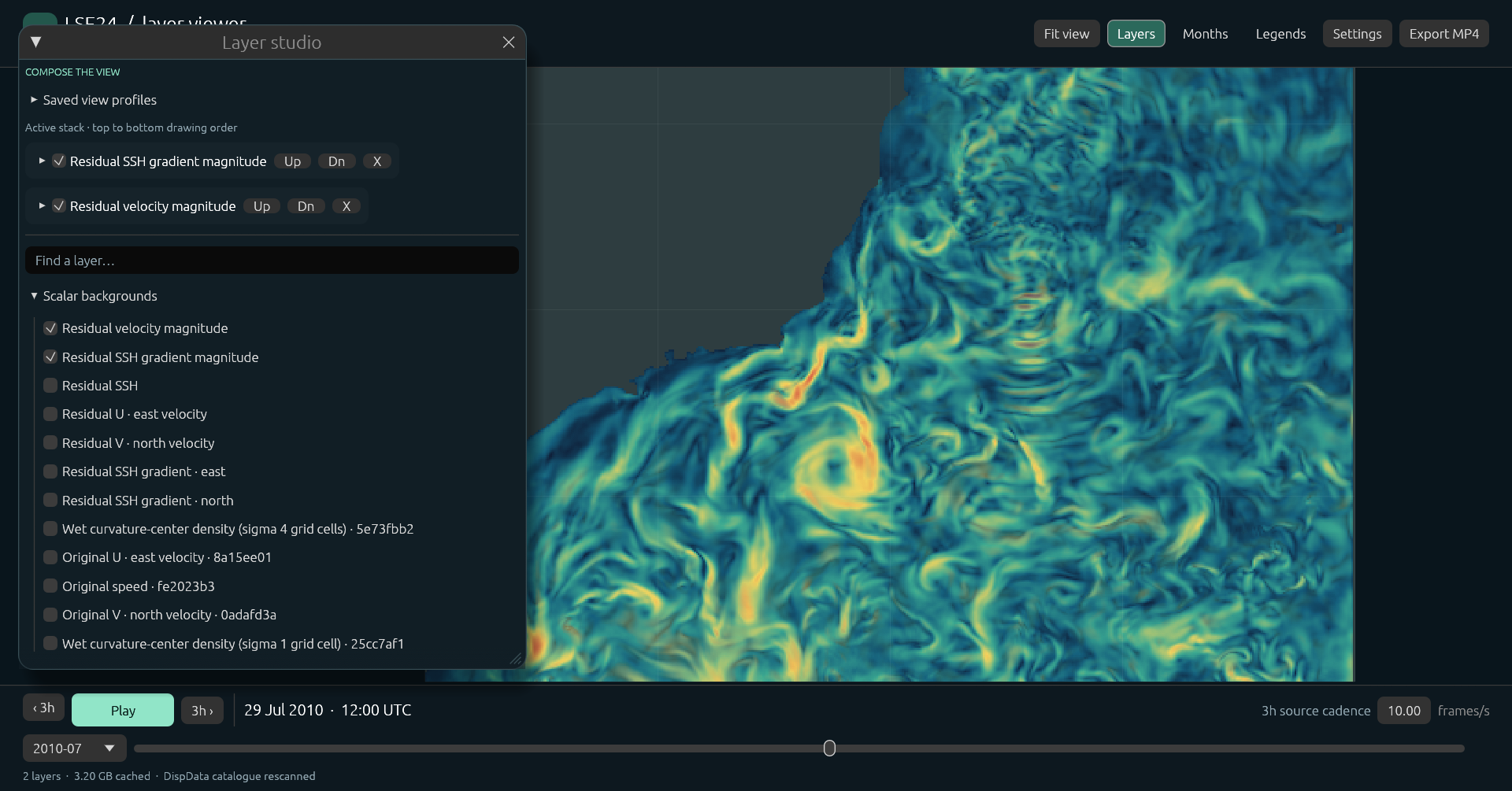Remove Residual velocity magnitude from active stack

[346, 206]
